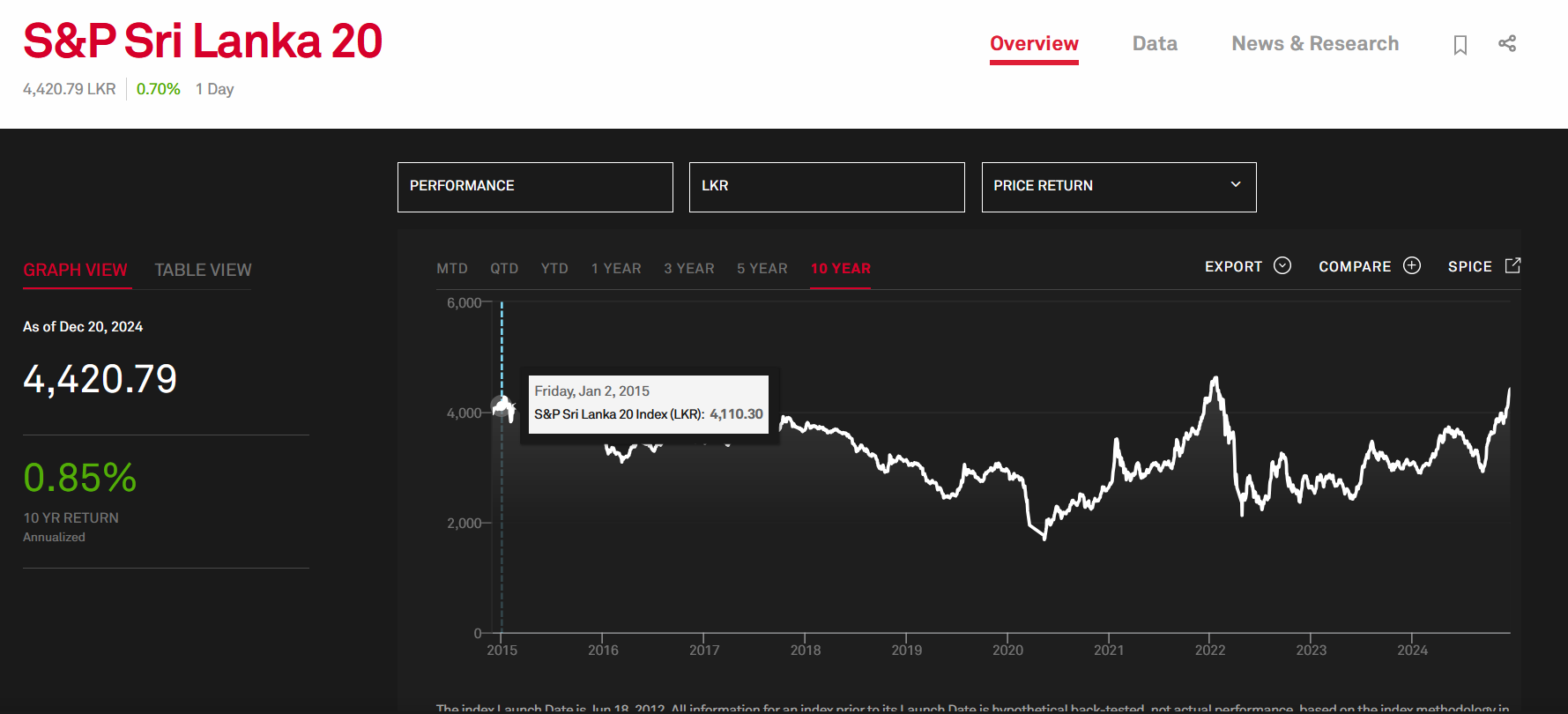Click the large 4,420.79 index value
This screenshot has width=1568, height=714.
[x=100, y=379]
